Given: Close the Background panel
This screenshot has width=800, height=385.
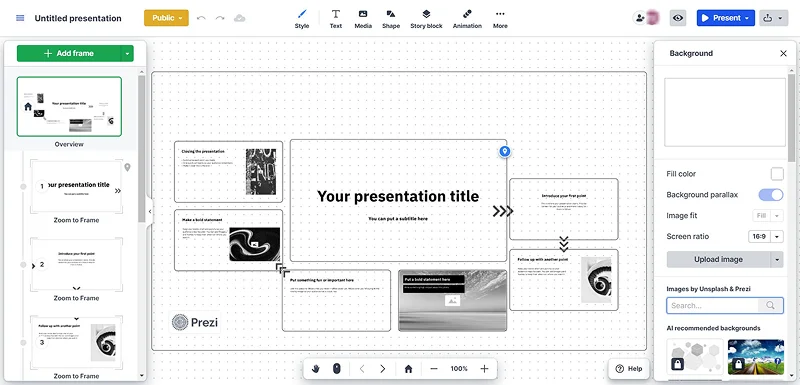Looking at the screenshot, I should click(x=783, y=53).
